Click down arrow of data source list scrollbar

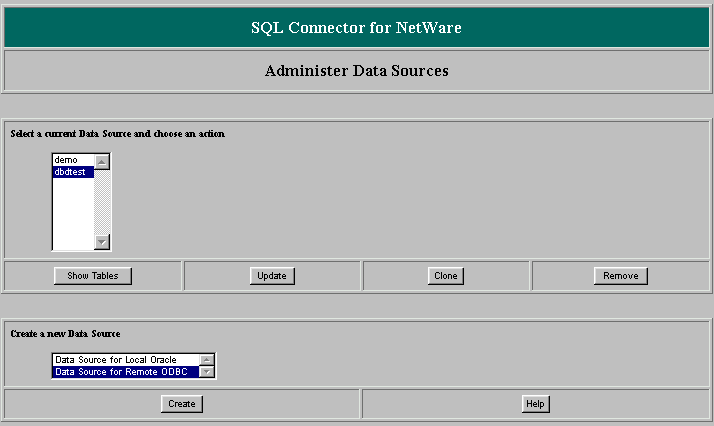(102, 242)
